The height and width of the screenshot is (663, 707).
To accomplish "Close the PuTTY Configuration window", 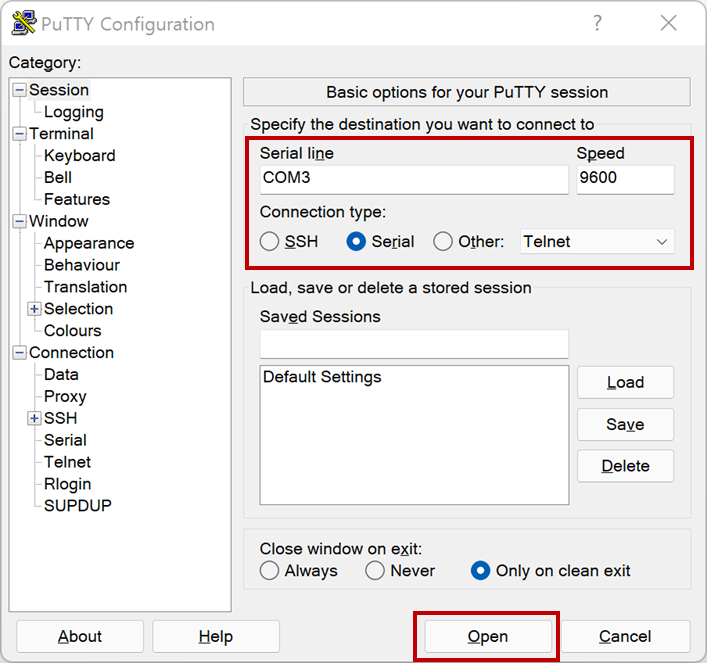I will click(x=668, y=23).
